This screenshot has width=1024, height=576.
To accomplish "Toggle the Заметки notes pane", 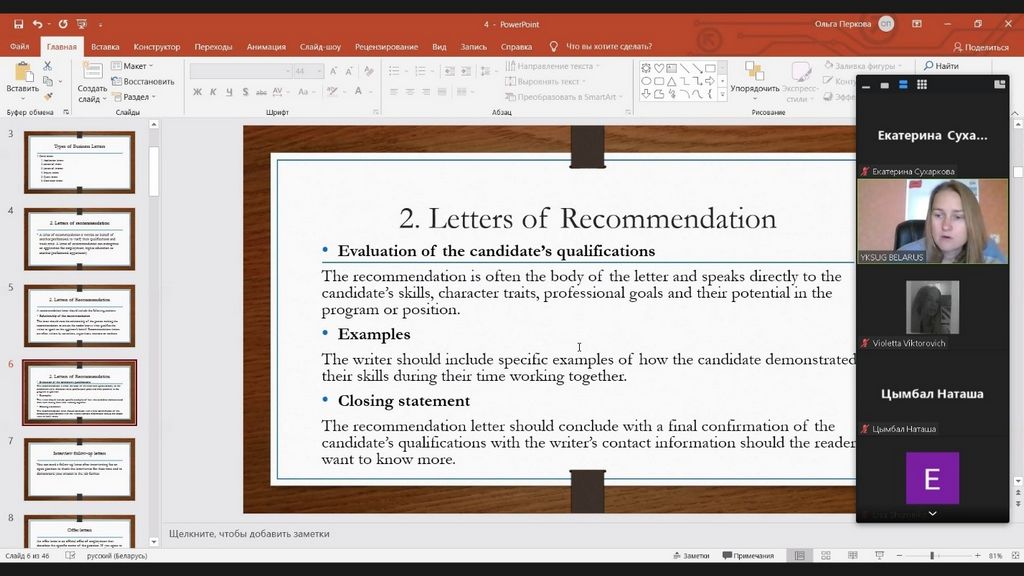I will [691, 556].
